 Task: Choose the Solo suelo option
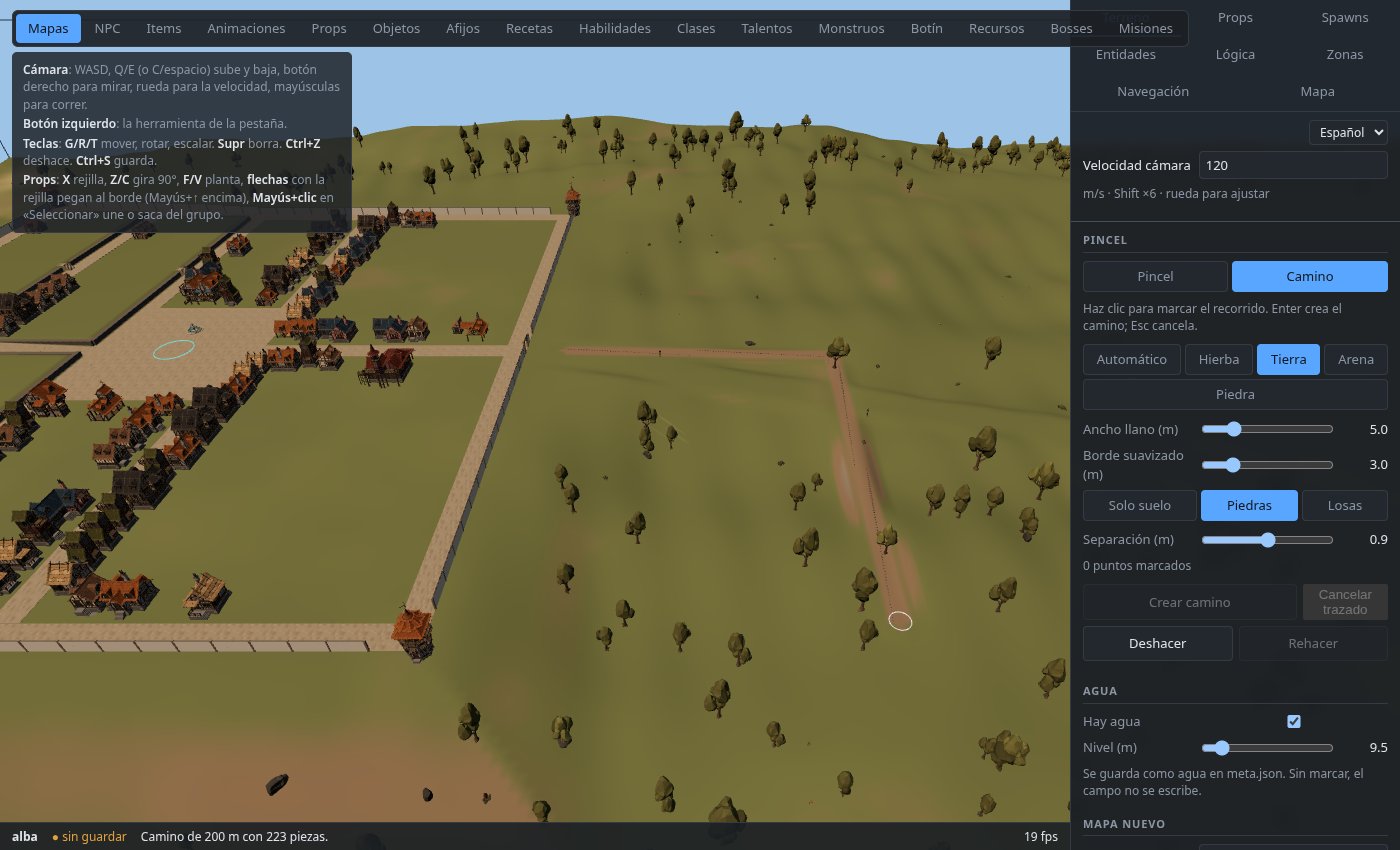[1140, 505]
